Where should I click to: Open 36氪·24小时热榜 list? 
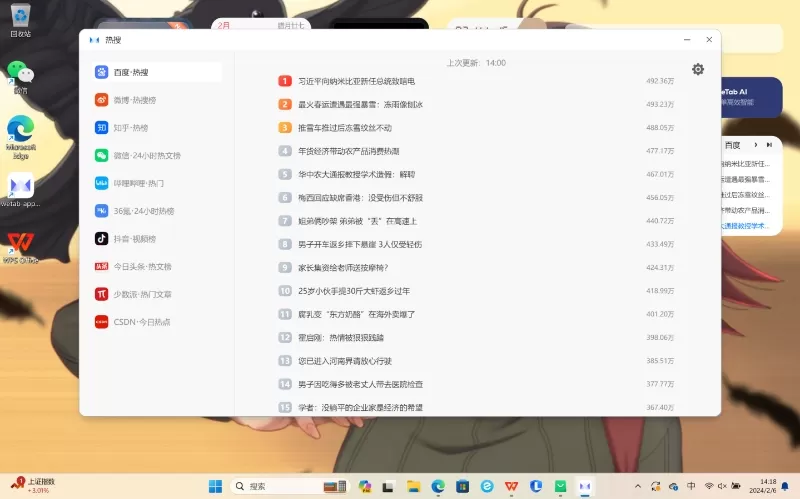click(x=140, y=211)
